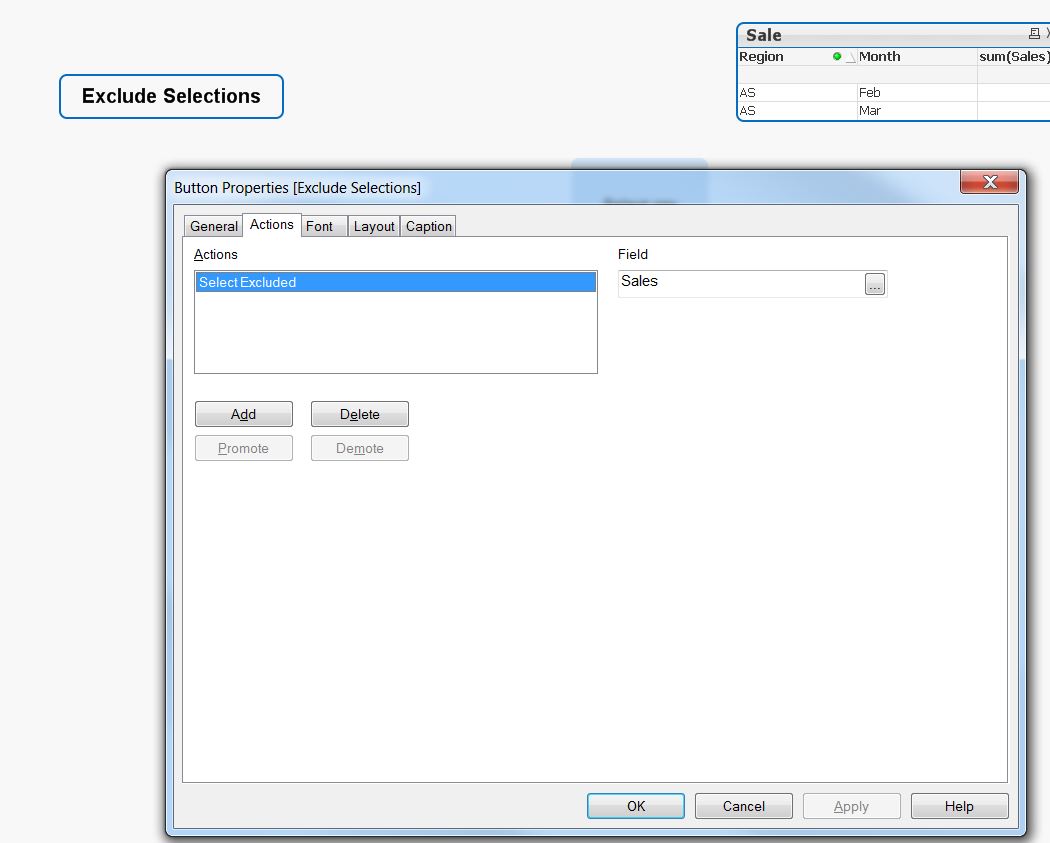This screenshot has width=1050, height=843.
Task: Click the green selection indicator beside Region
Action: tap(836, 56)
